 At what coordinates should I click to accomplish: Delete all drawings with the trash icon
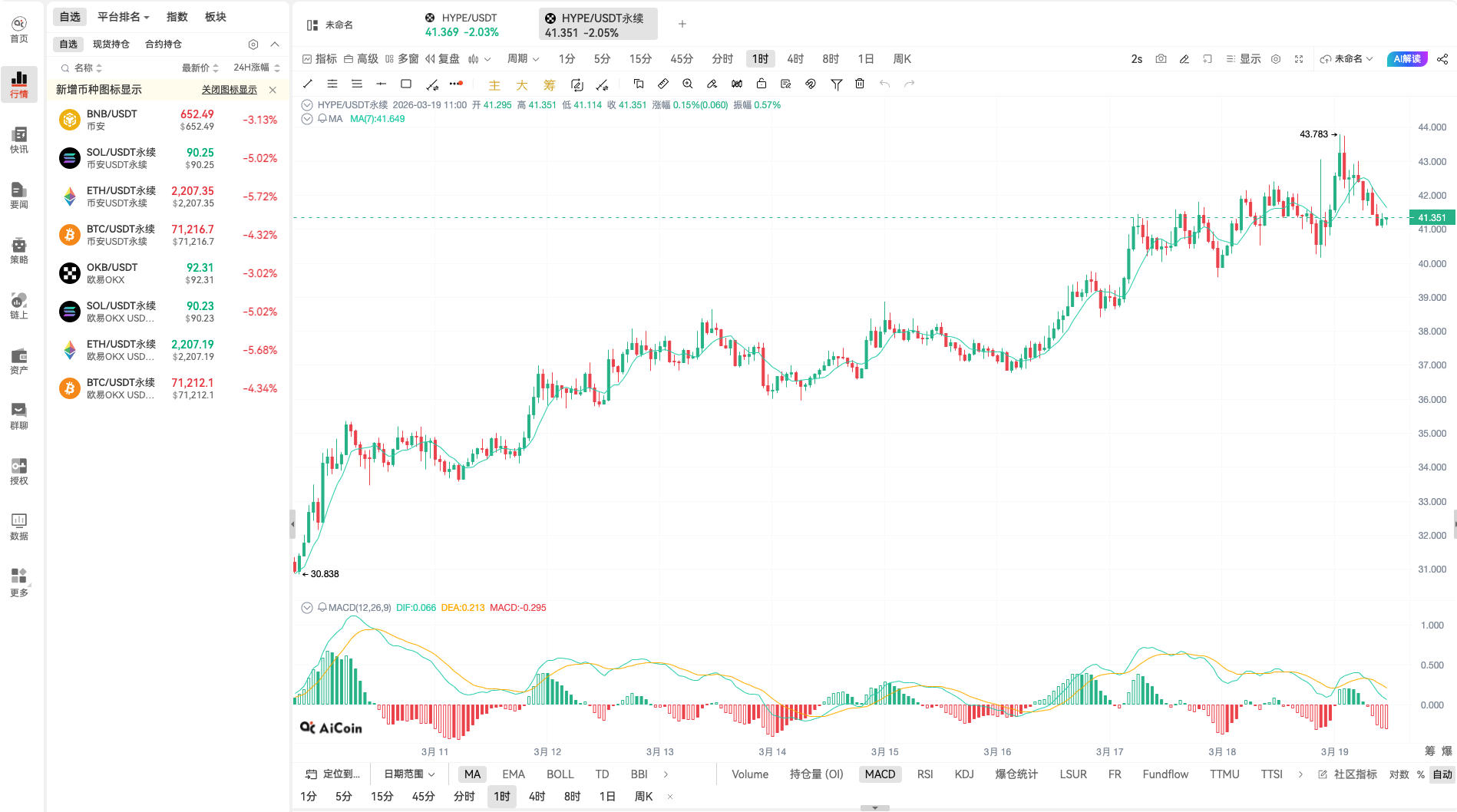coord(860,84)
